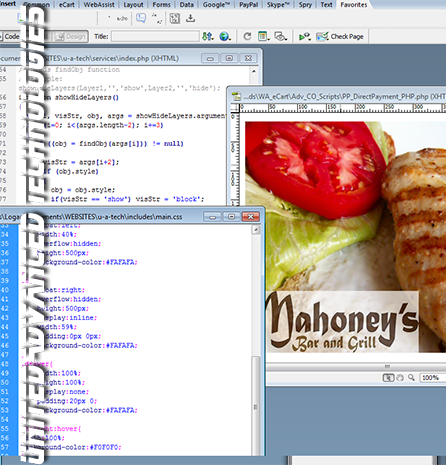The height and width of the screenshot is (465, 446).
Task: Click the "visStr = args[i+2];" code line
Action: (x=81, y=162)
